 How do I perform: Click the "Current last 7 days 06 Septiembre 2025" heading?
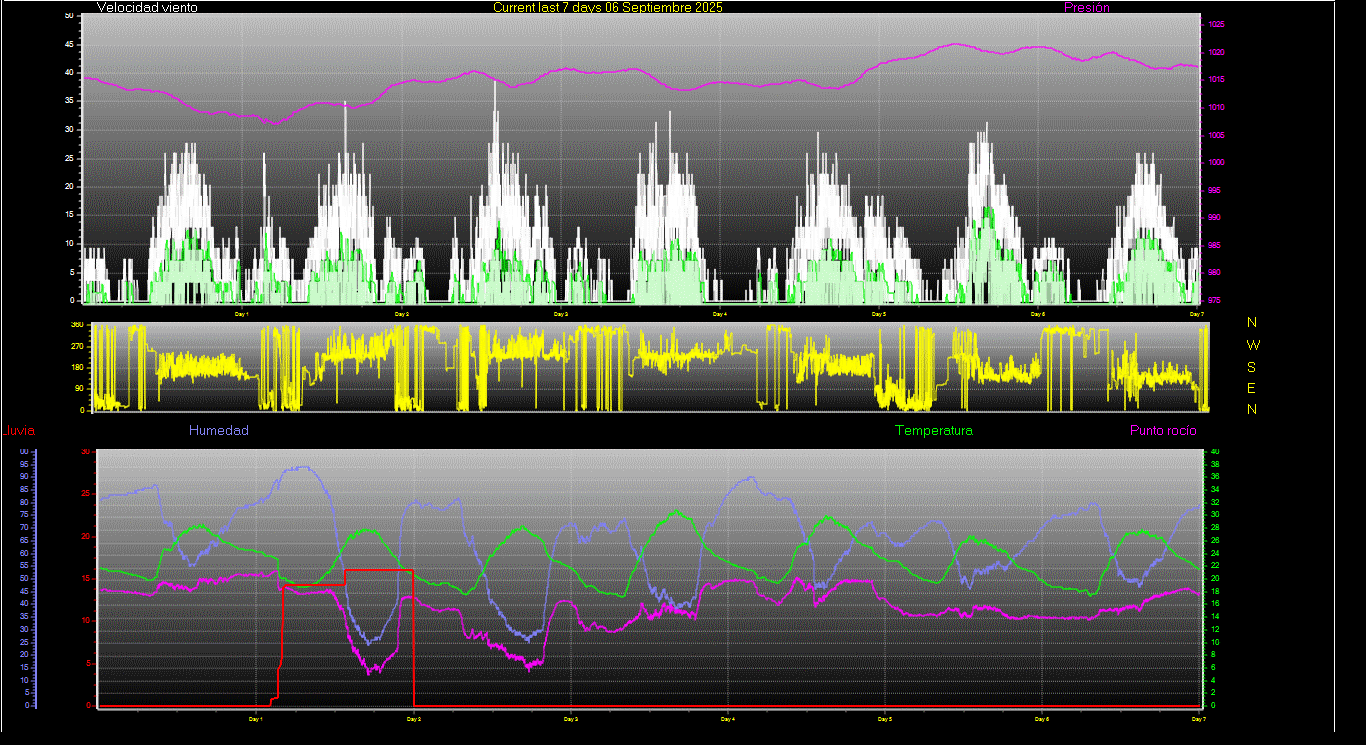coord(608,7)
